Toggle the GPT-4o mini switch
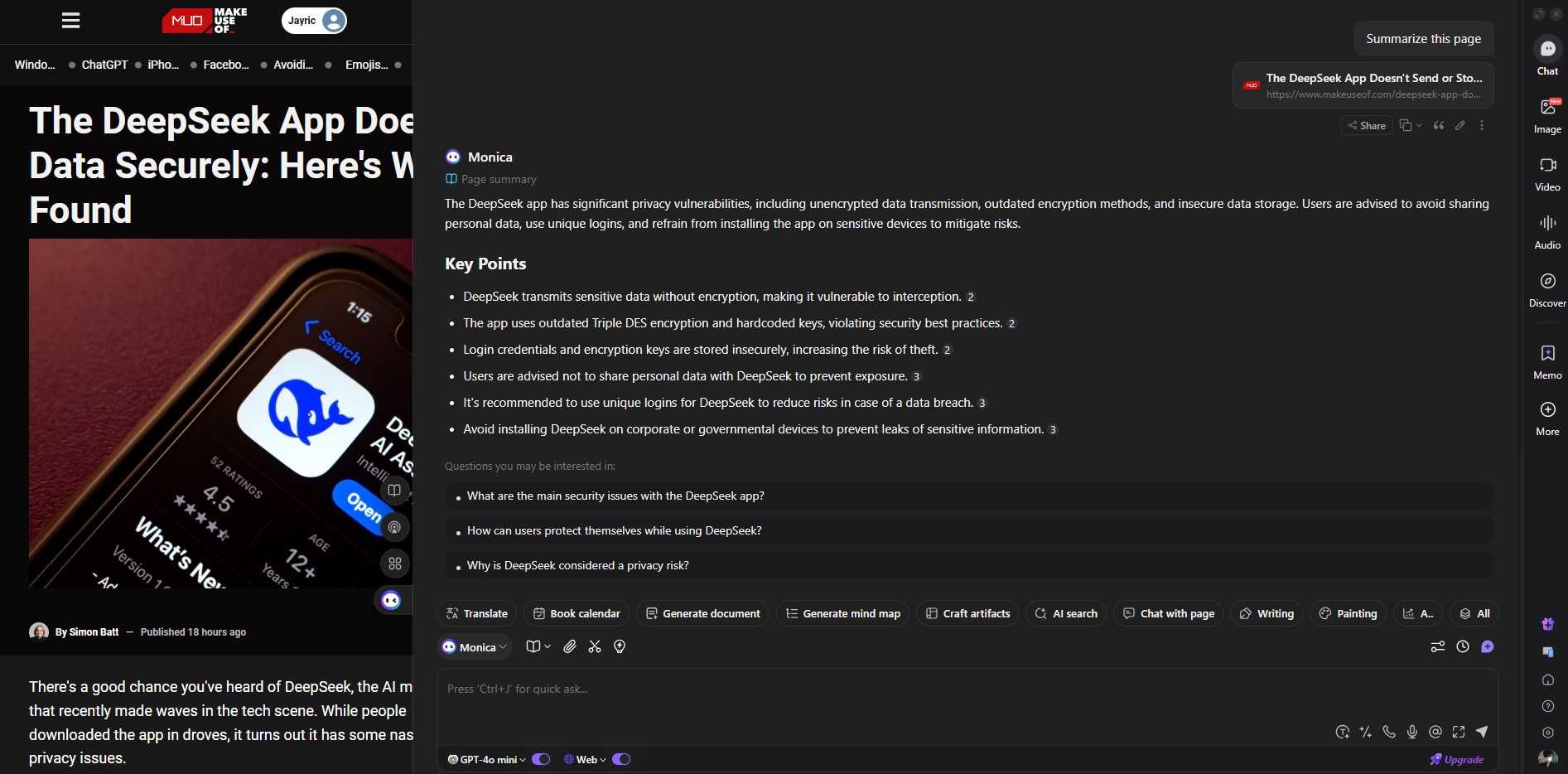The width and height of the screenshot is (1568, 774). point(541,759)
